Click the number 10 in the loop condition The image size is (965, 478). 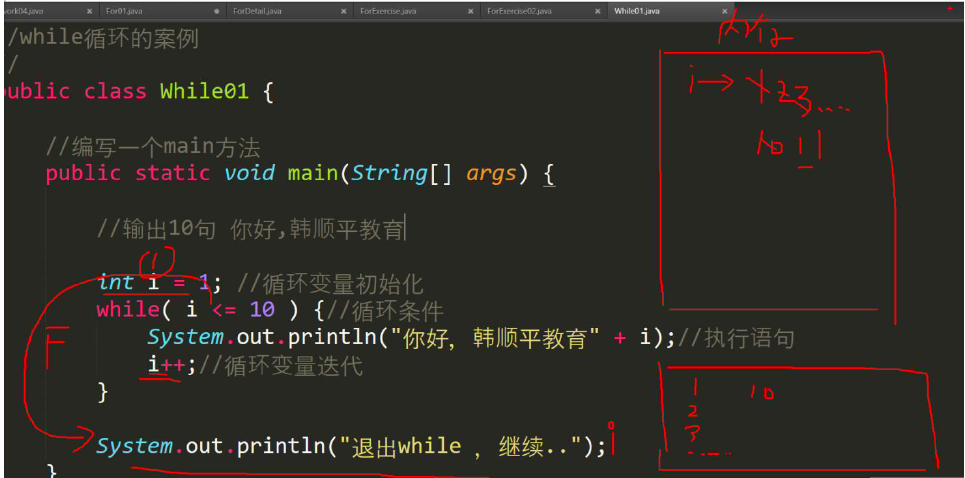tap(262, 309)
